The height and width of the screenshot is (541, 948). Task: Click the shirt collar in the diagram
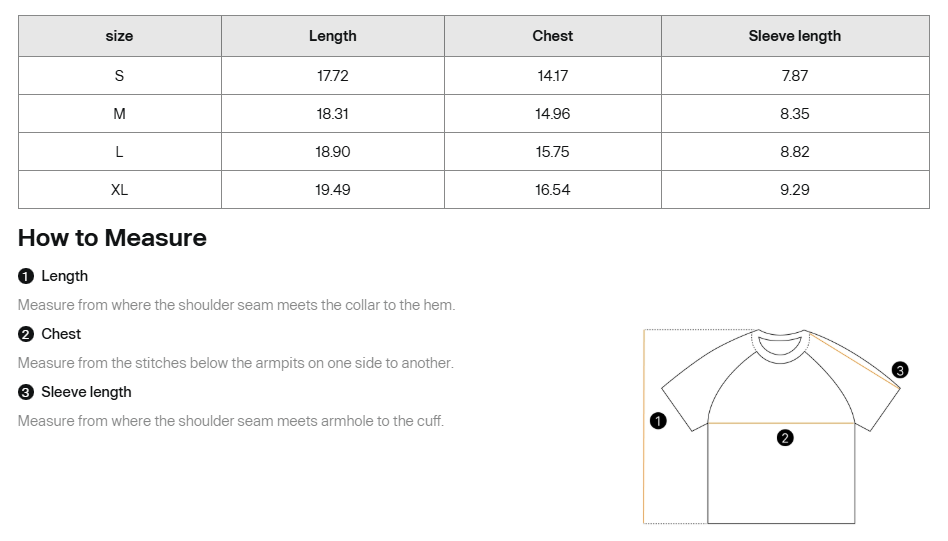[x=781, y=344]
